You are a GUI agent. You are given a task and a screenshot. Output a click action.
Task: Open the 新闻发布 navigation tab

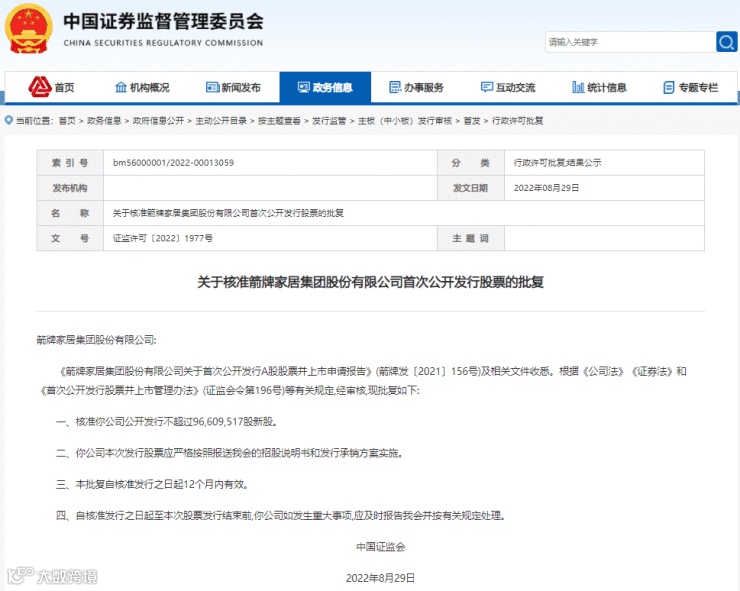click(234, 87)
